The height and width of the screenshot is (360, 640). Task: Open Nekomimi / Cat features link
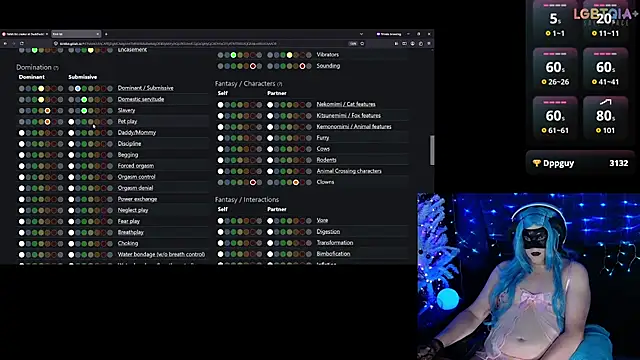point(346,104)
